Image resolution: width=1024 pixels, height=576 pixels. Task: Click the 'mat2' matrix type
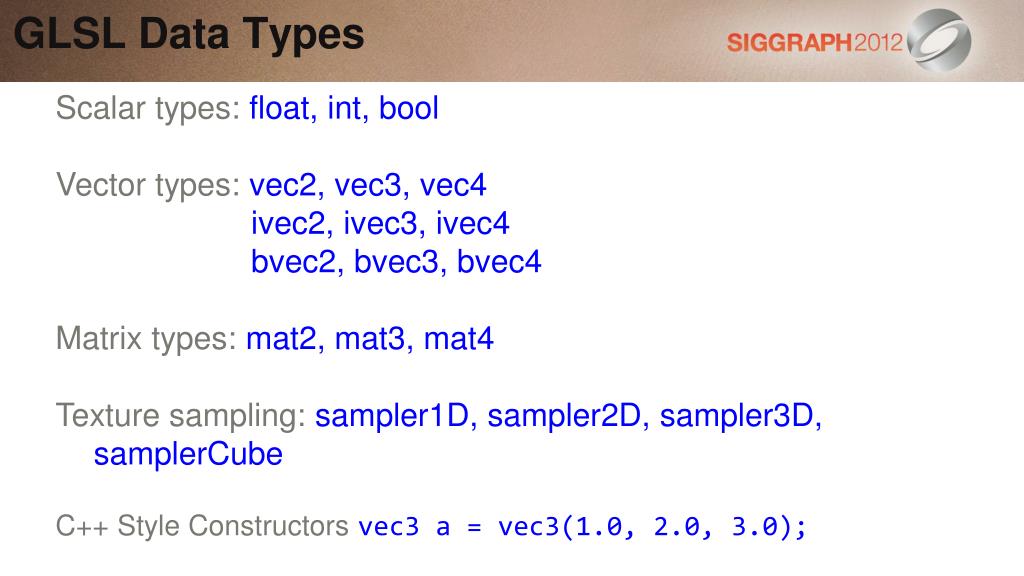[281, 338]
